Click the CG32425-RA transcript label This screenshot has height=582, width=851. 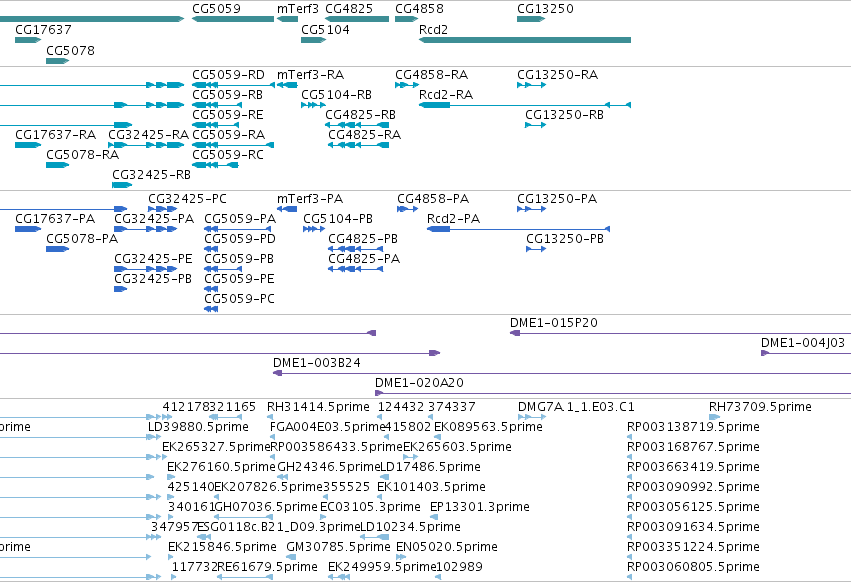[149, 135]
